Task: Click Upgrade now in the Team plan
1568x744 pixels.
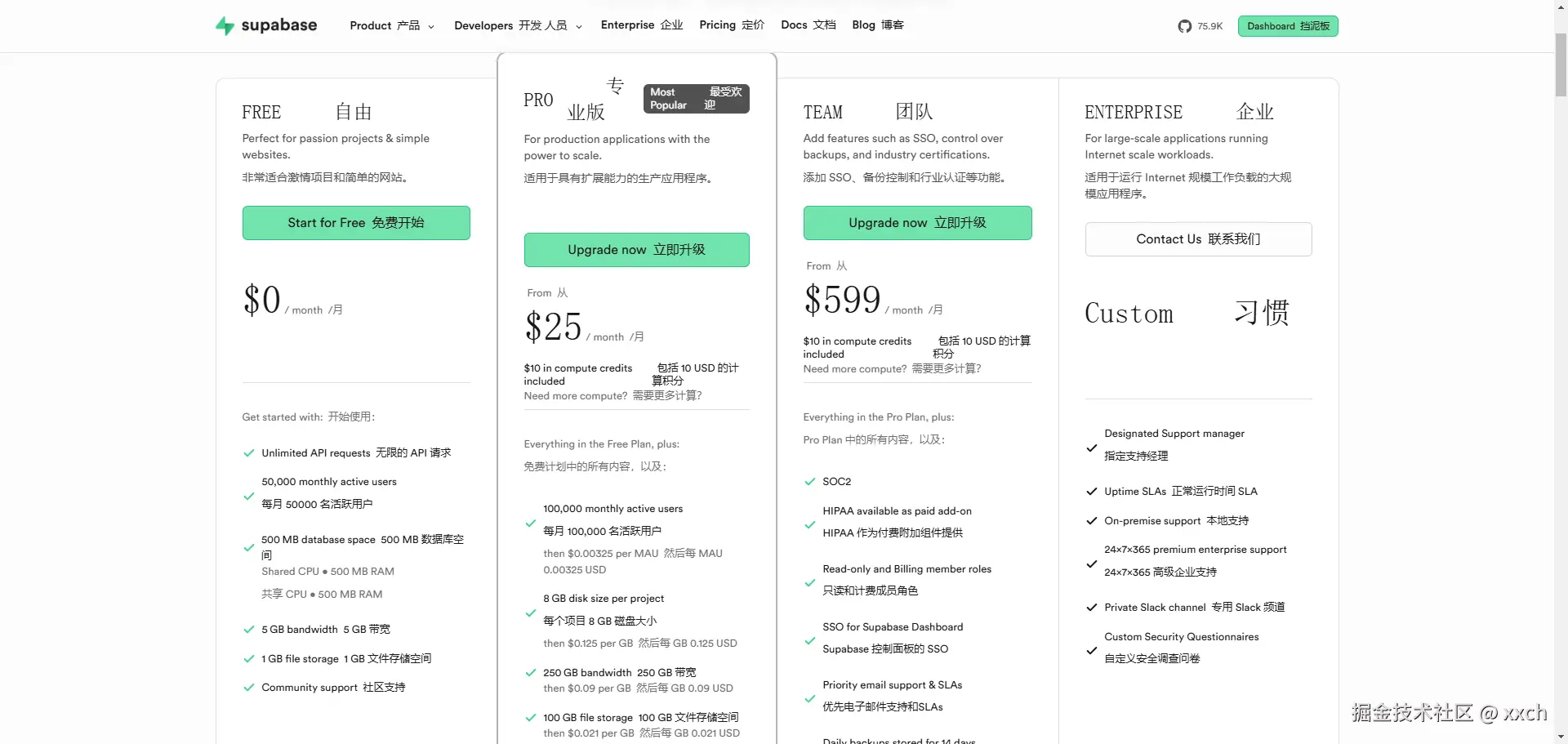Action: (x=917, y=223)
